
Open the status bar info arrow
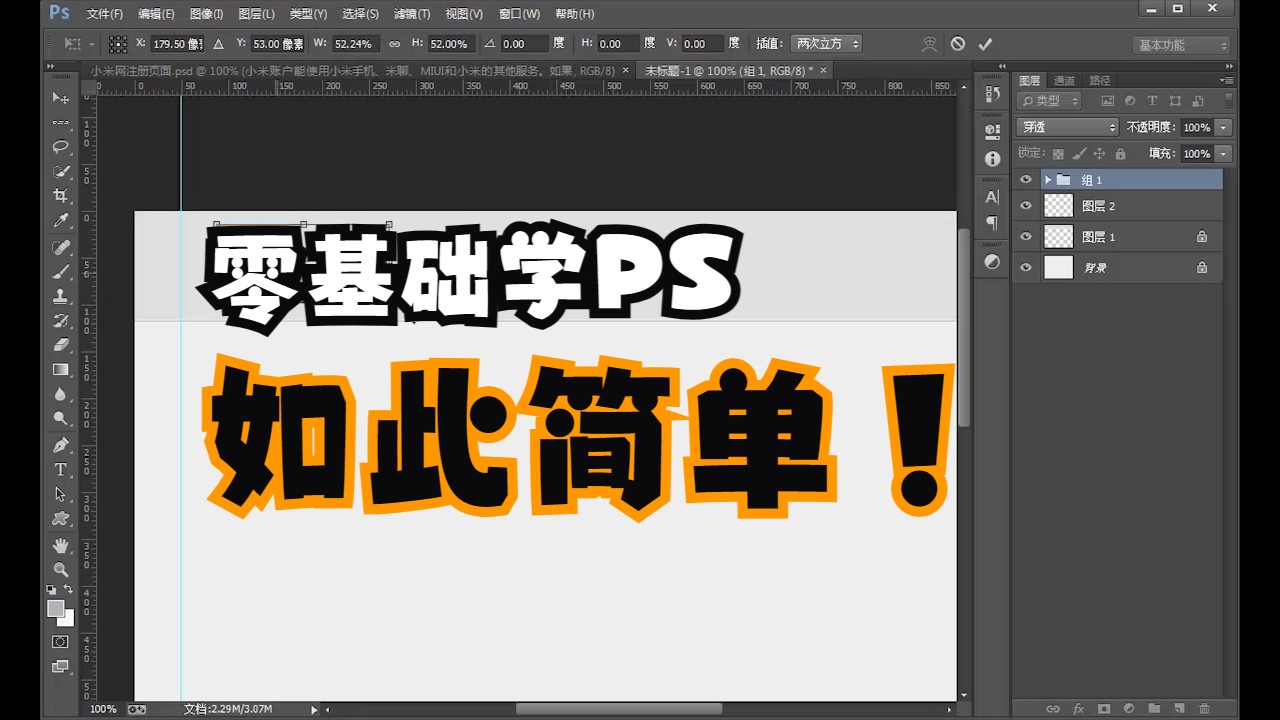click(x=314, y=709)
